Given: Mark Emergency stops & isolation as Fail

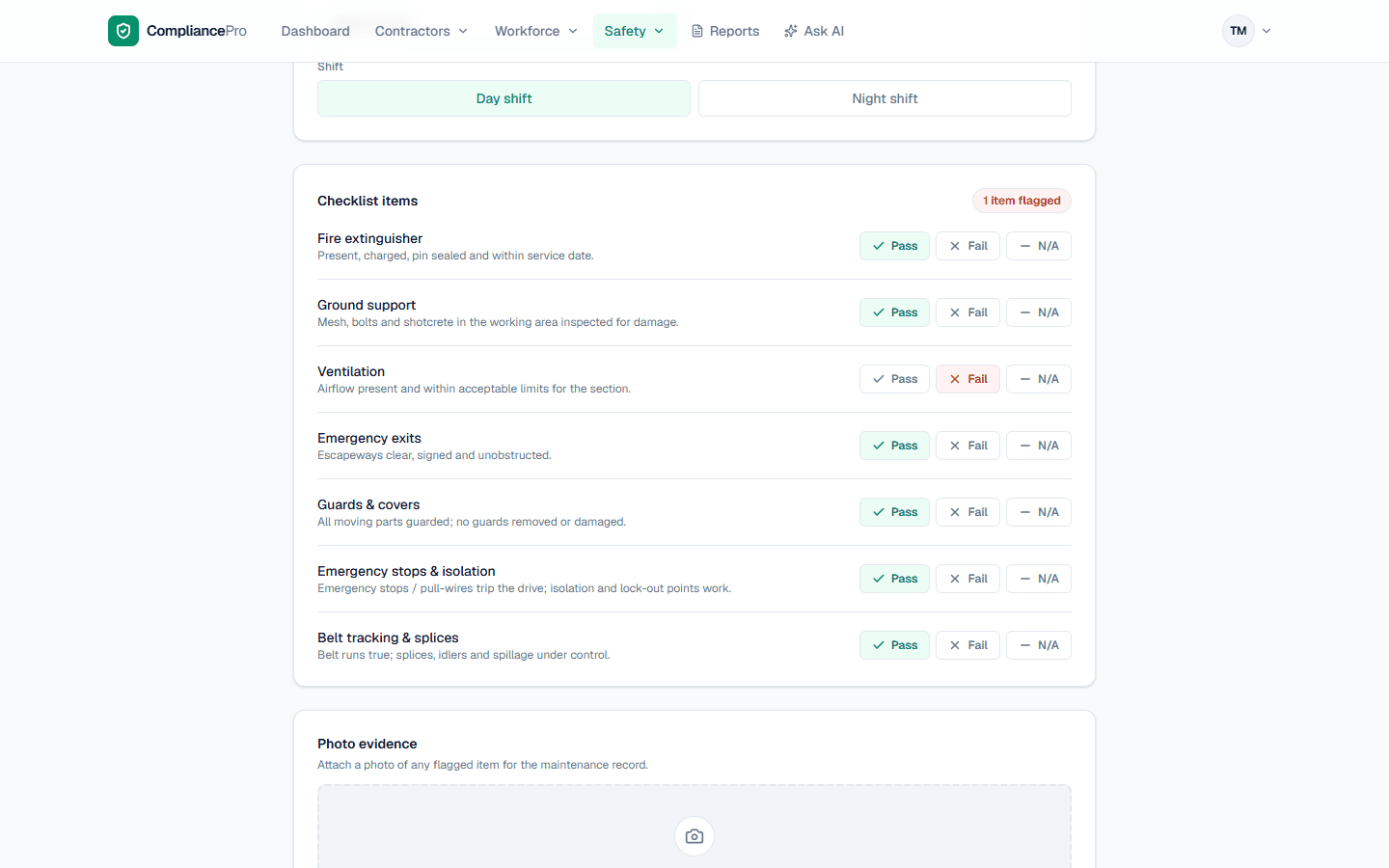Looking at the screenshot, I should point(967,579).
